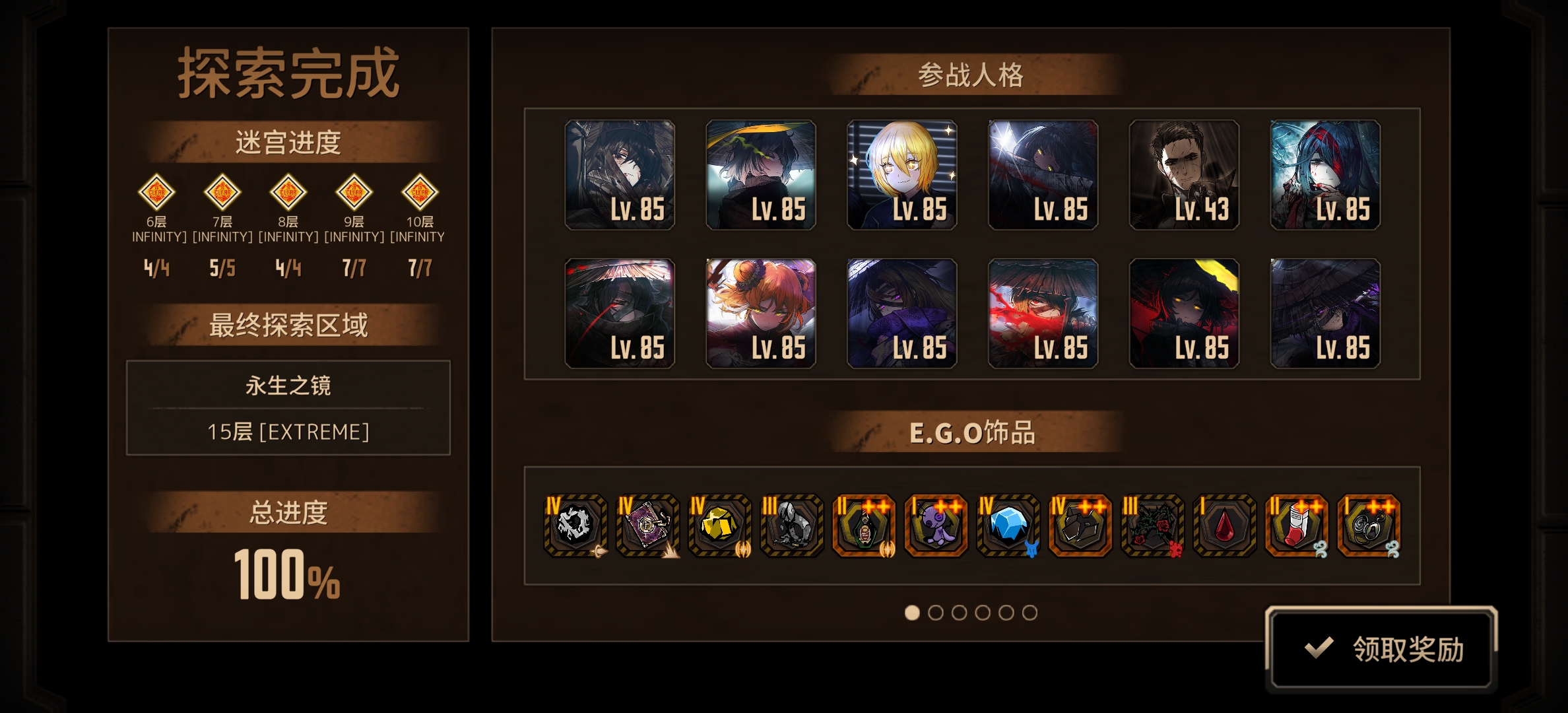Screen dimensions: 1568x713
Task: Select the white claw tier IV E.G.O gift
Action: coord(575,526)
